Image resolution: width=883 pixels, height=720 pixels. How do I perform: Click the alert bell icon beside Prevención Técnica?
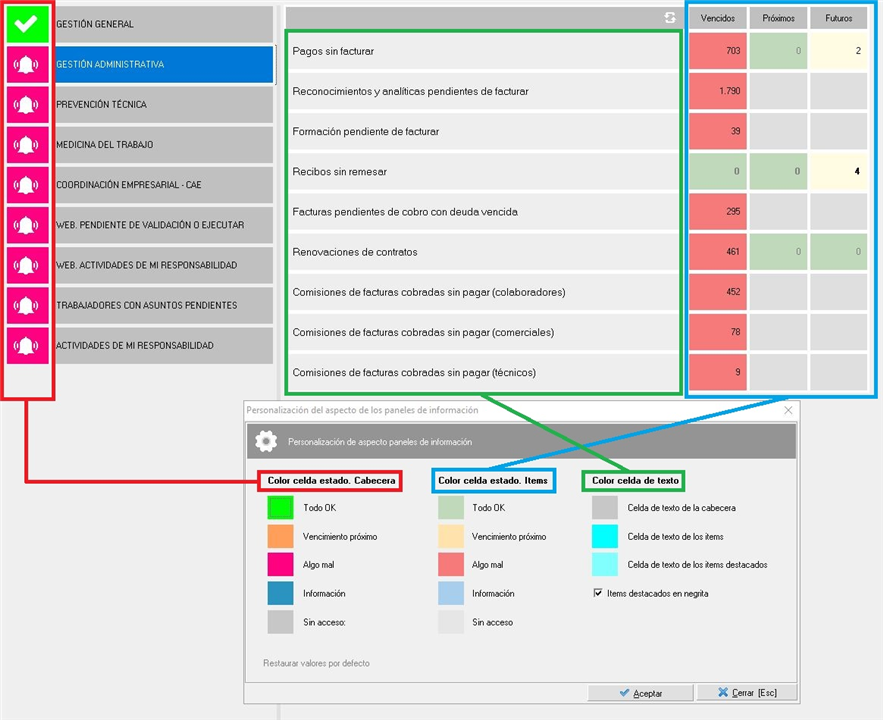[x=28, y=104]
